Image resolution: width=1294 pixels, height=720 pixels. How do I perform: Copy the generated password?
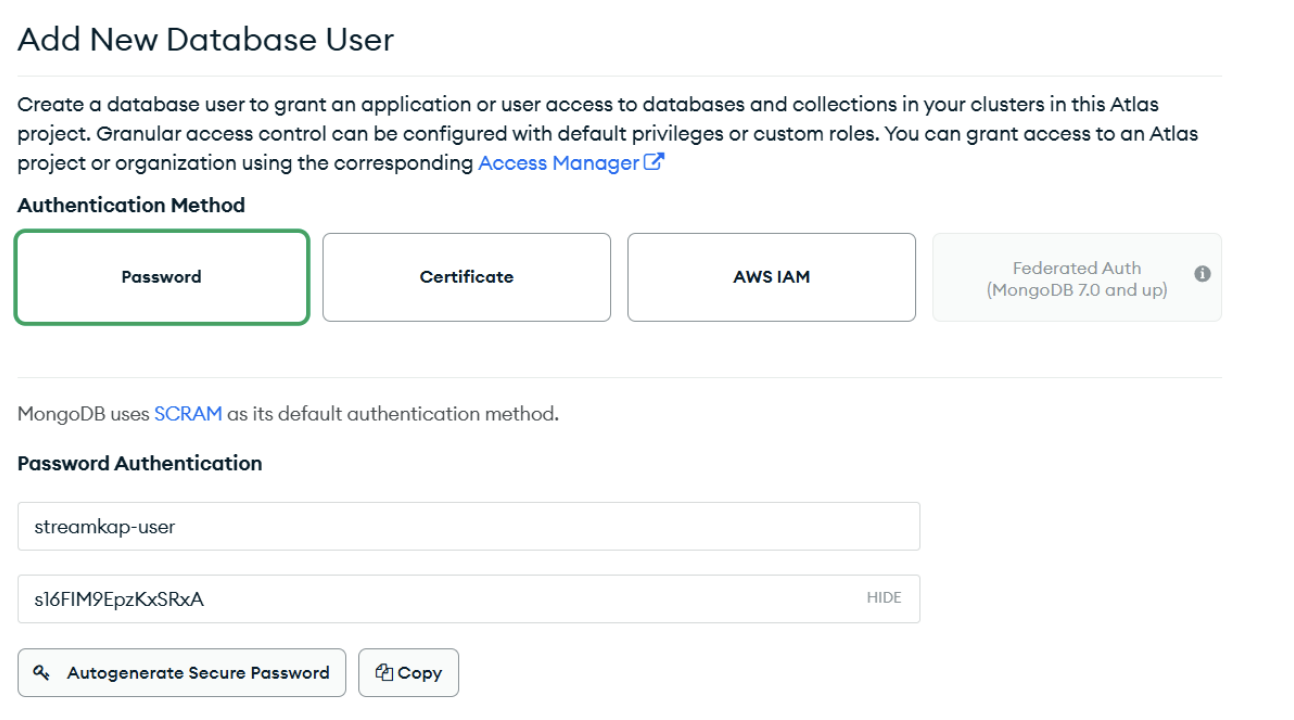pyautogui.click(x=408, y=673)
